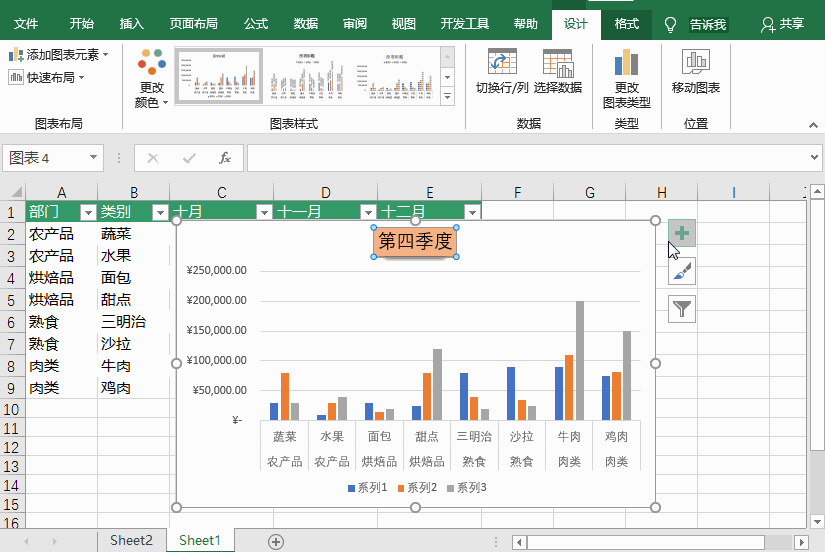Click the horizontal scrollbar right arrow
The width and height of the screenshot is (825, 552).
pos(801,542)
